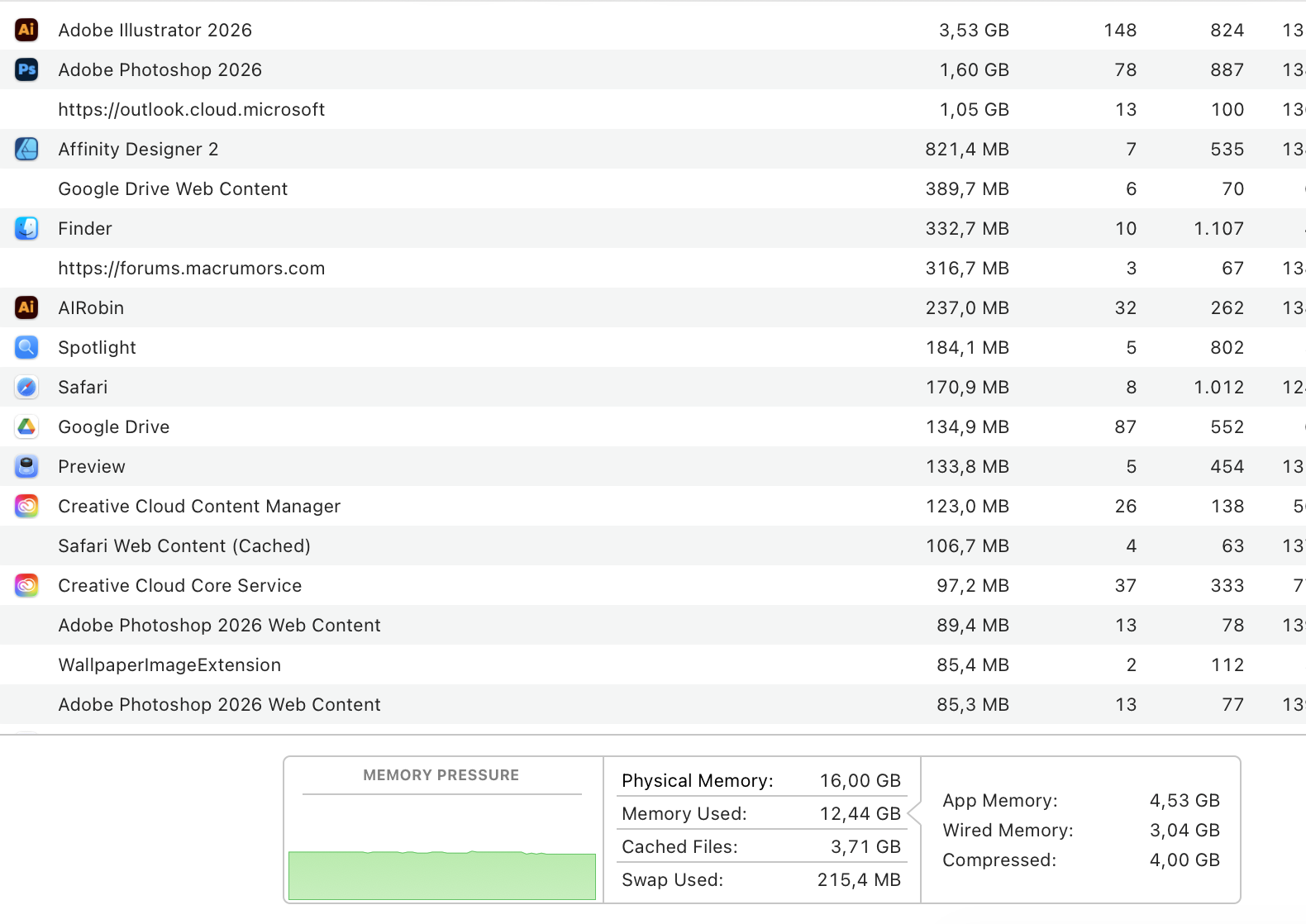Screen dimensions: 1306x924
Task: Click Spotlight's "802" ports value
Action: pyautogui.click(x=1227, y=347)
